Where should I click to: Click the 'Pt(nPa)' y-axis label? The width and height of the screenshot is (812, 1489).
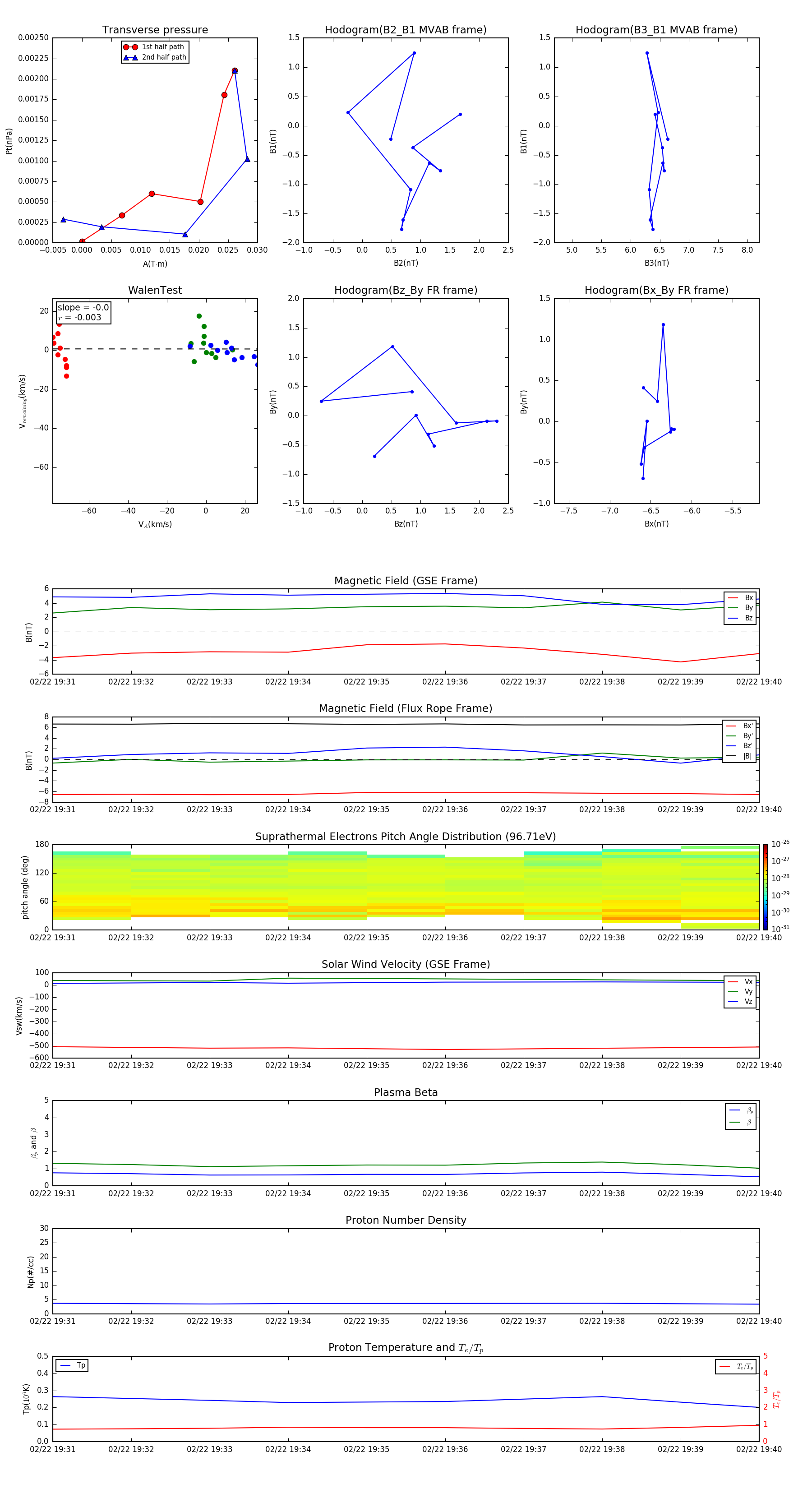point(9,141)
